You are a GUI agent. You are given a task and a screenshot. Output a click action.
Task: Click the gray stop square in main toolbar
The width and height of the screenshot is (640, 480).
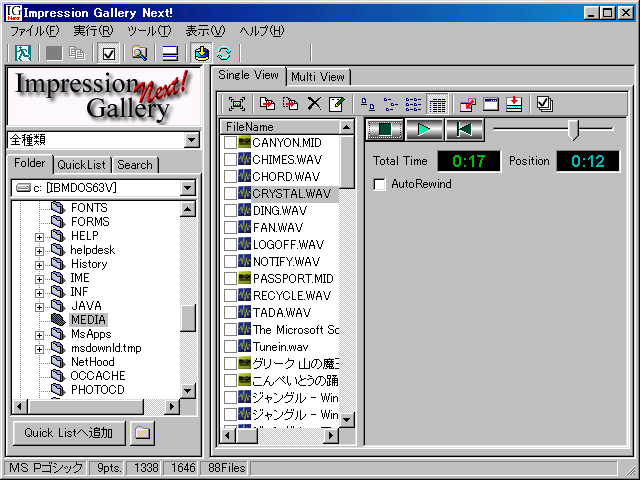[54, 53]
